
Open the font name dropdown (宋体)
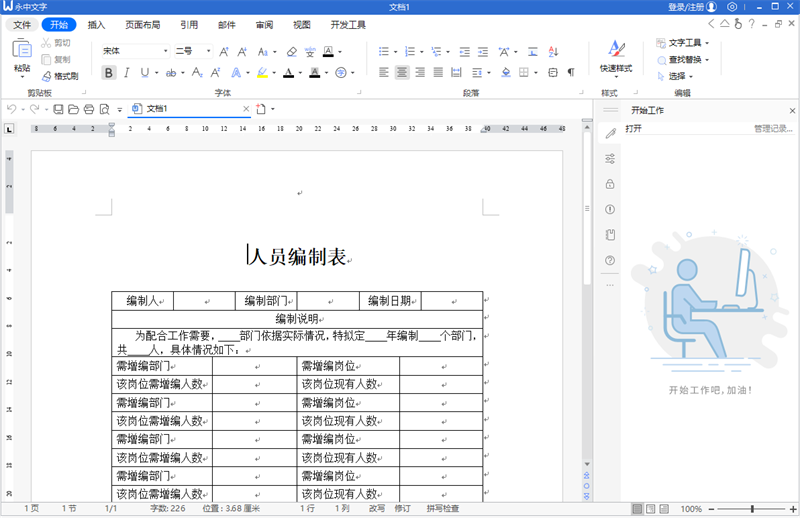click(x=165, y=51)
